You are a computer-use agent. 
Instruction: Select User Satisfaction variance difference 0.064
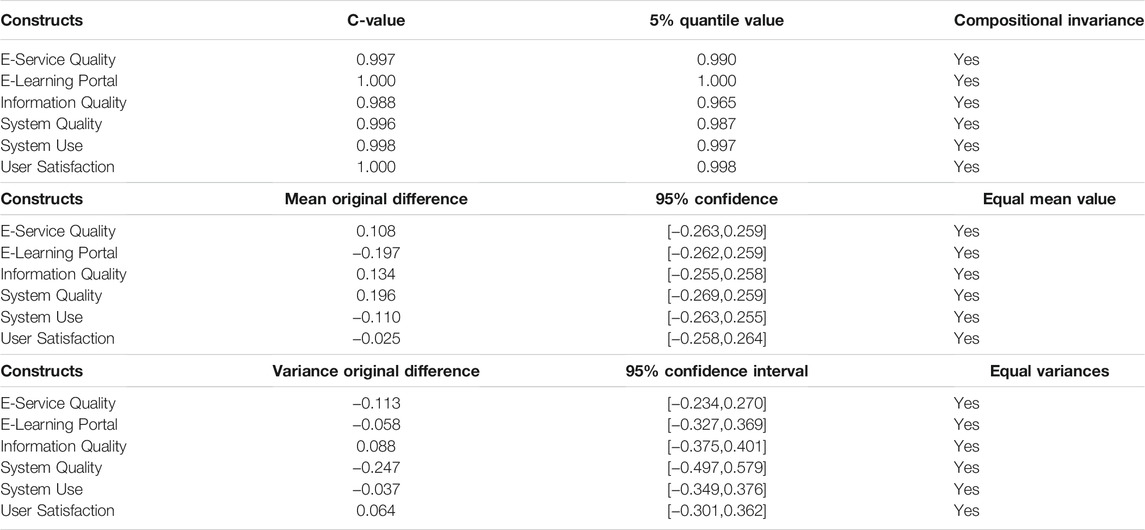click(375, 510)
